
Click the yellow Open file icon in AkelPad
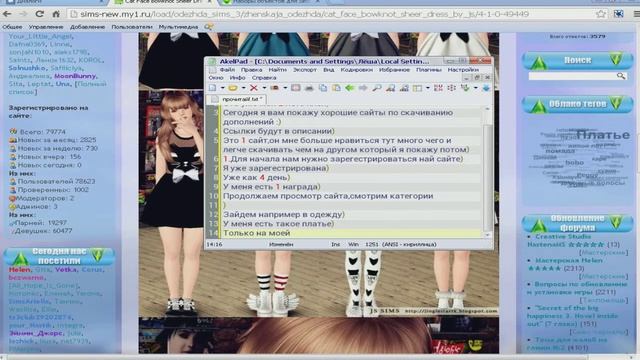233,88
